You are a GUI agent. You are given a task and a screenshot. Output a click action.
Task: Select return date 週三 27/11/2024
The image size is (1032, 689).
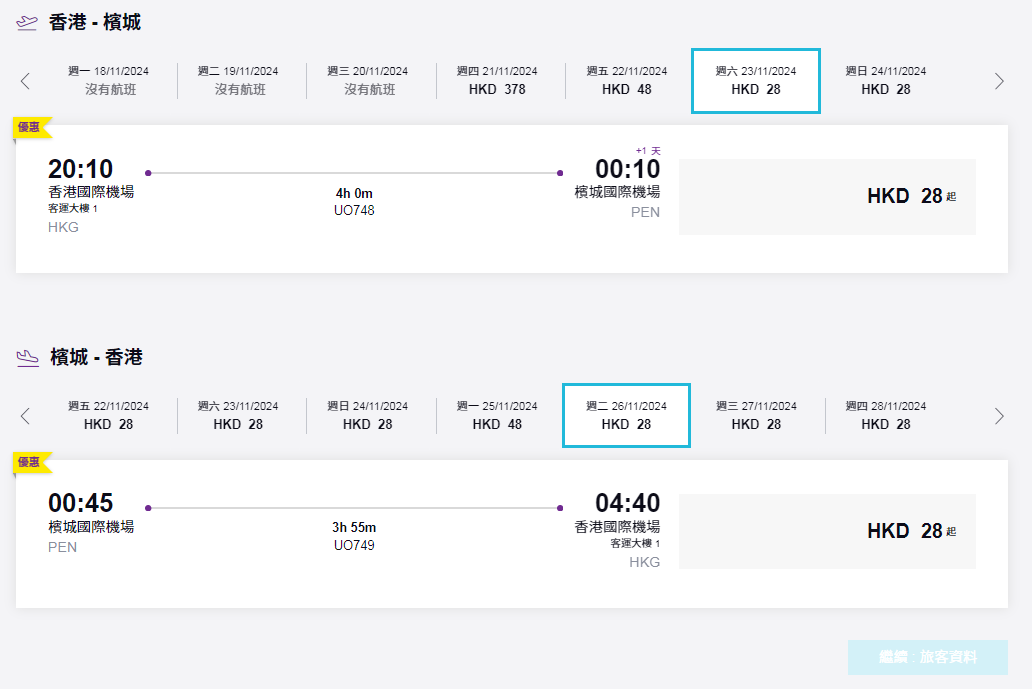(756, 416)
